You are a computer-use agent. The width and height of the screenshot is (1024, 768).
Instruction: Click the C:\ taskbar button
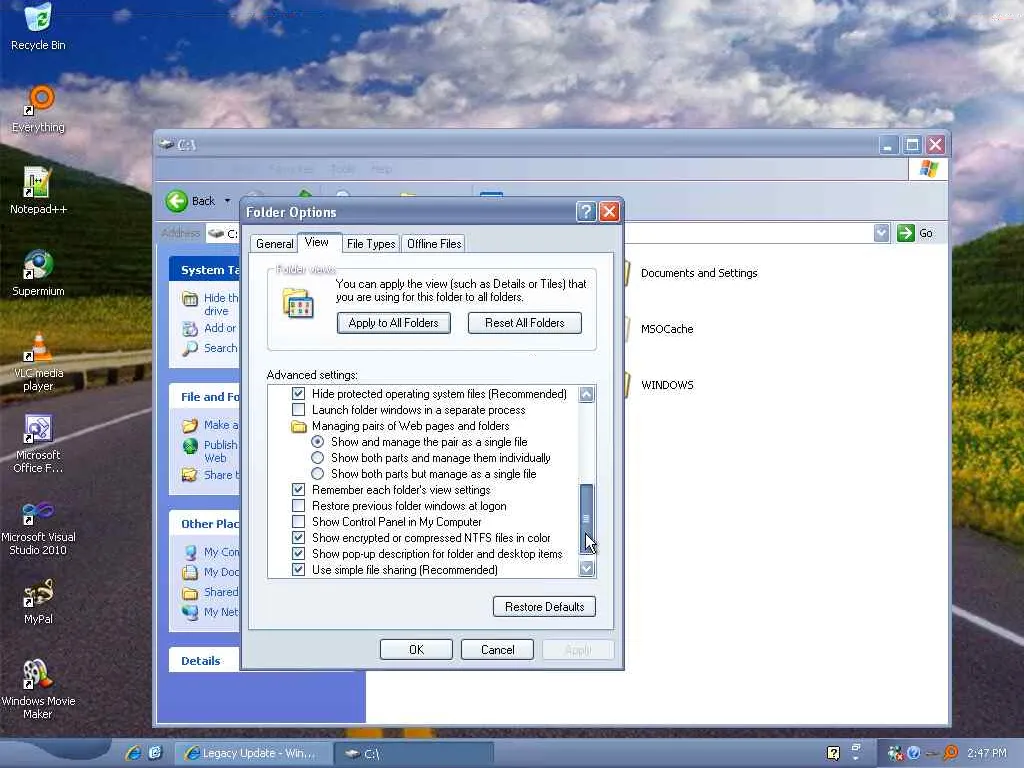[x=415, y=754]
